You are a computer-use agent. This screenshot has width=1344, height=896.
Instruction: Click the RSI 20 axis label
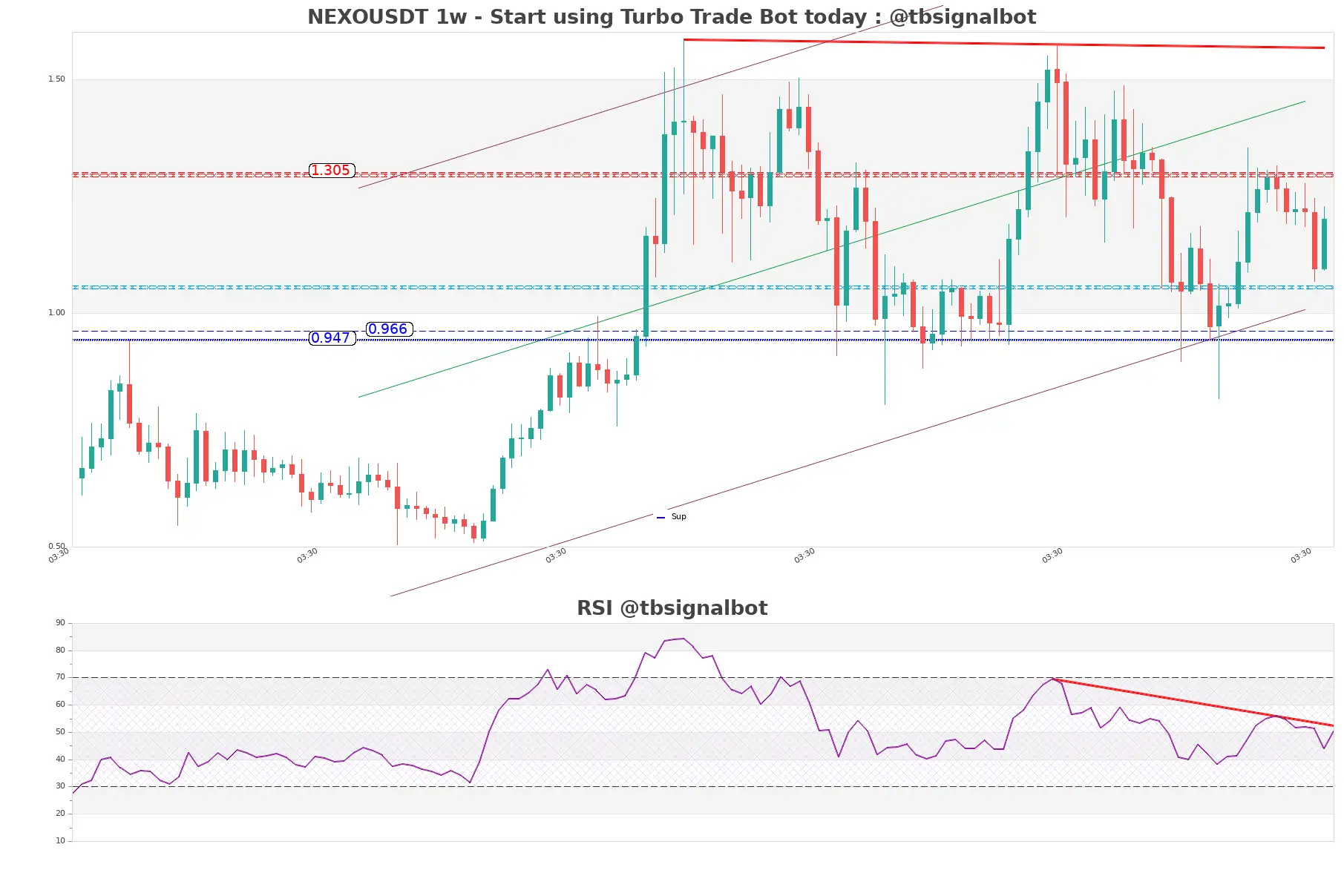[x=60, y=814]
